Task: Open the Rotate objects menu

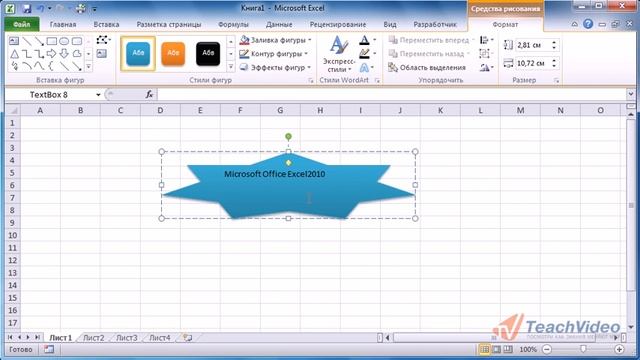Action: 486,67
